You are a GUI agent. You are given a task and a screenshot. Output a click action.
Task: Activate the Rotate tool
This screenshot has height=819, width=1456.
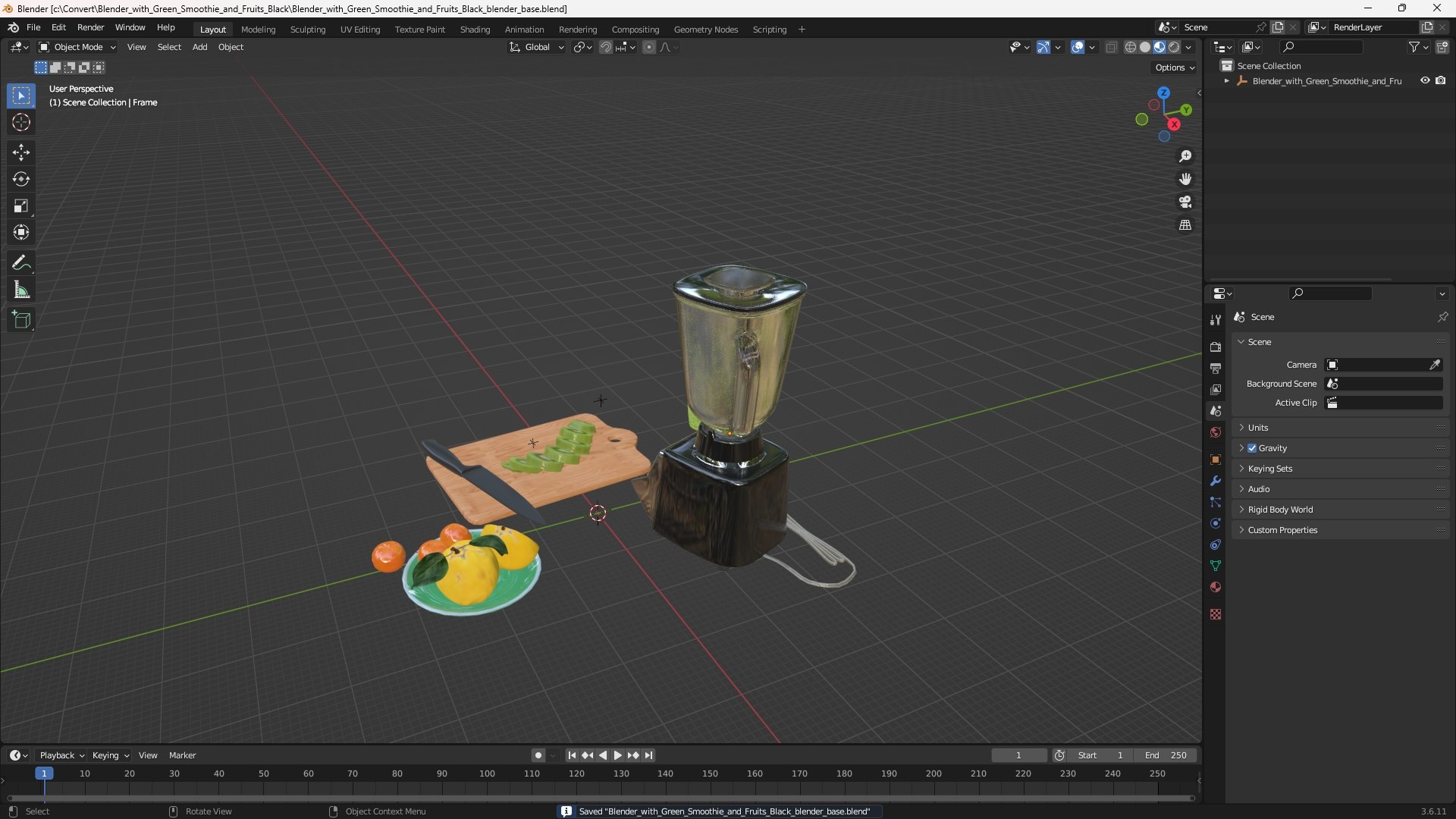21,179
